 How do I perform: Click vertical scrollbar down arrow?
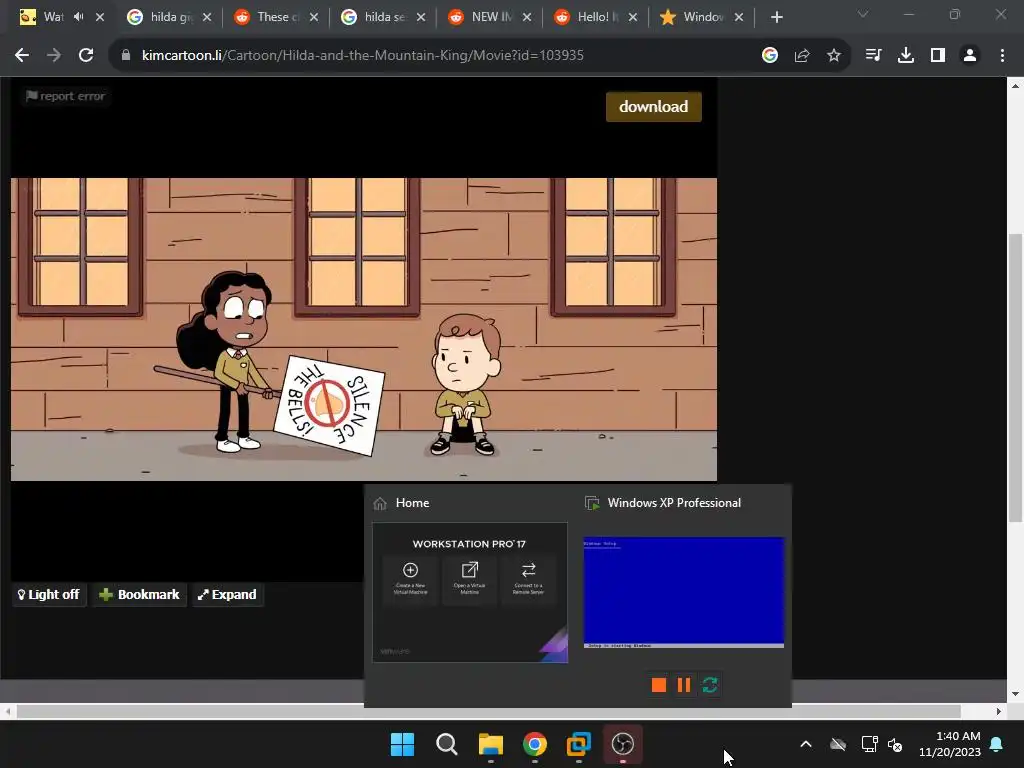1015,694
